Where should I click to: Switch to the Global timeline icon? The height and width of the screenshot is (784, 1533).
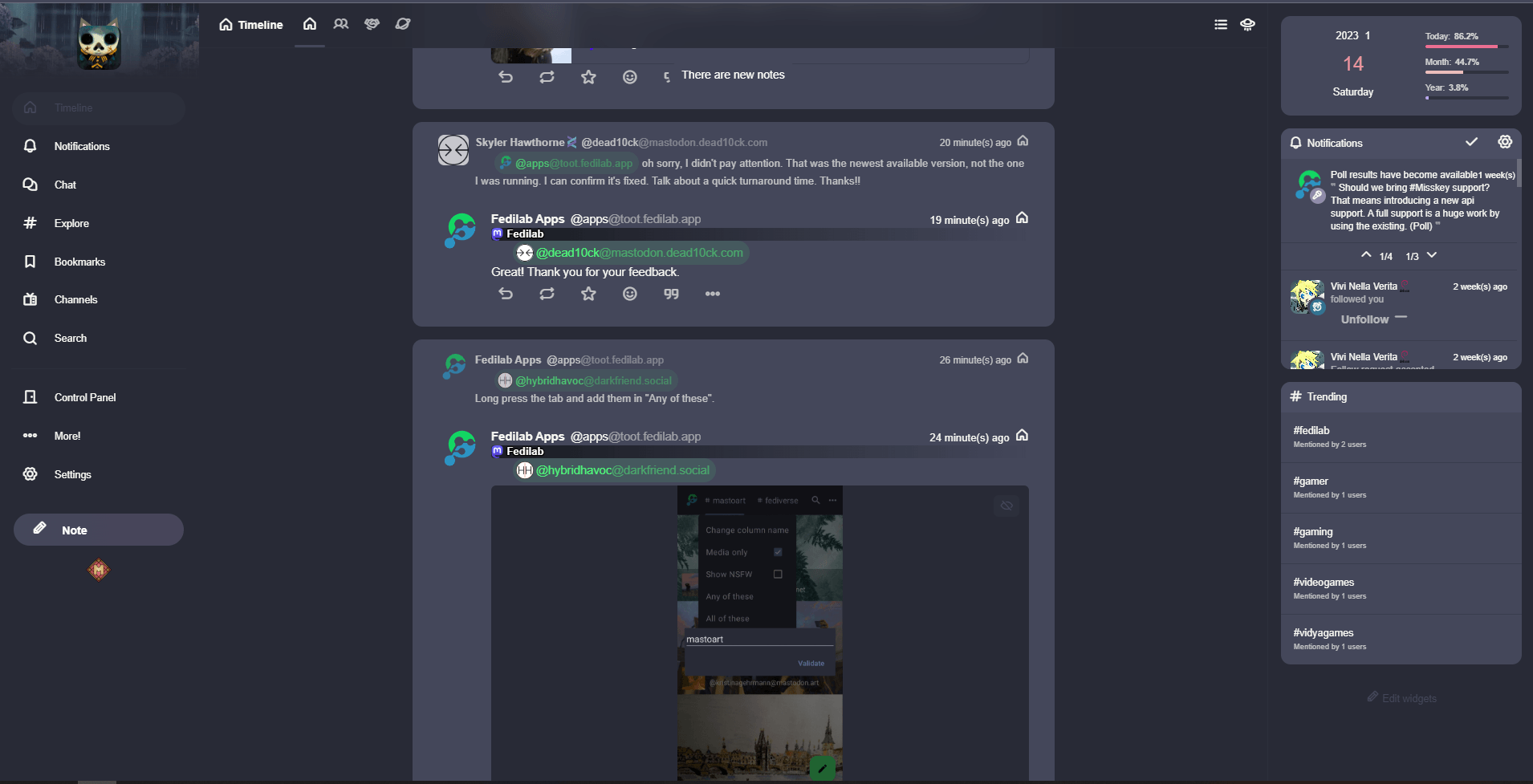403,24
